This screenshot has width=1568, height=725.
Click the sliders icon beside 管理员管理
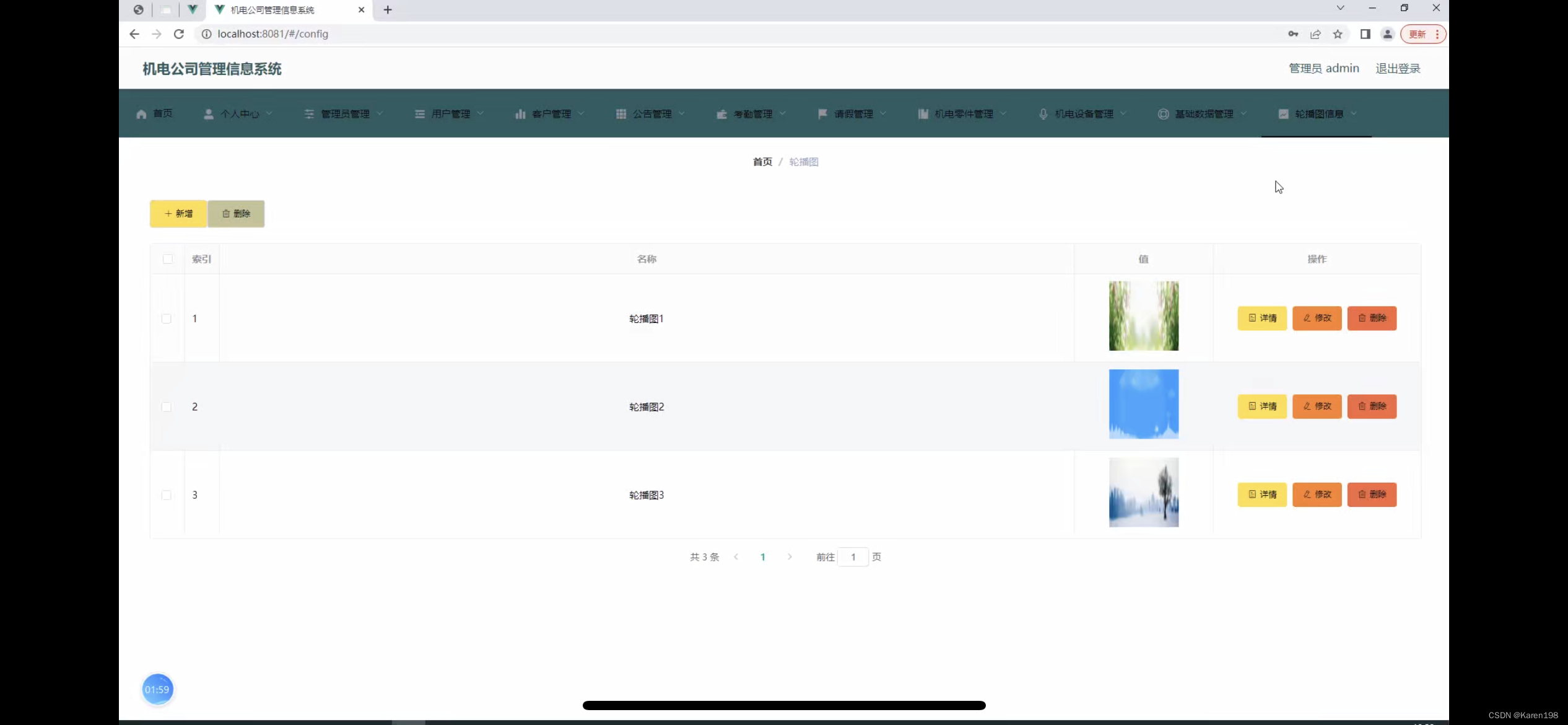click(x=309, y=114)
